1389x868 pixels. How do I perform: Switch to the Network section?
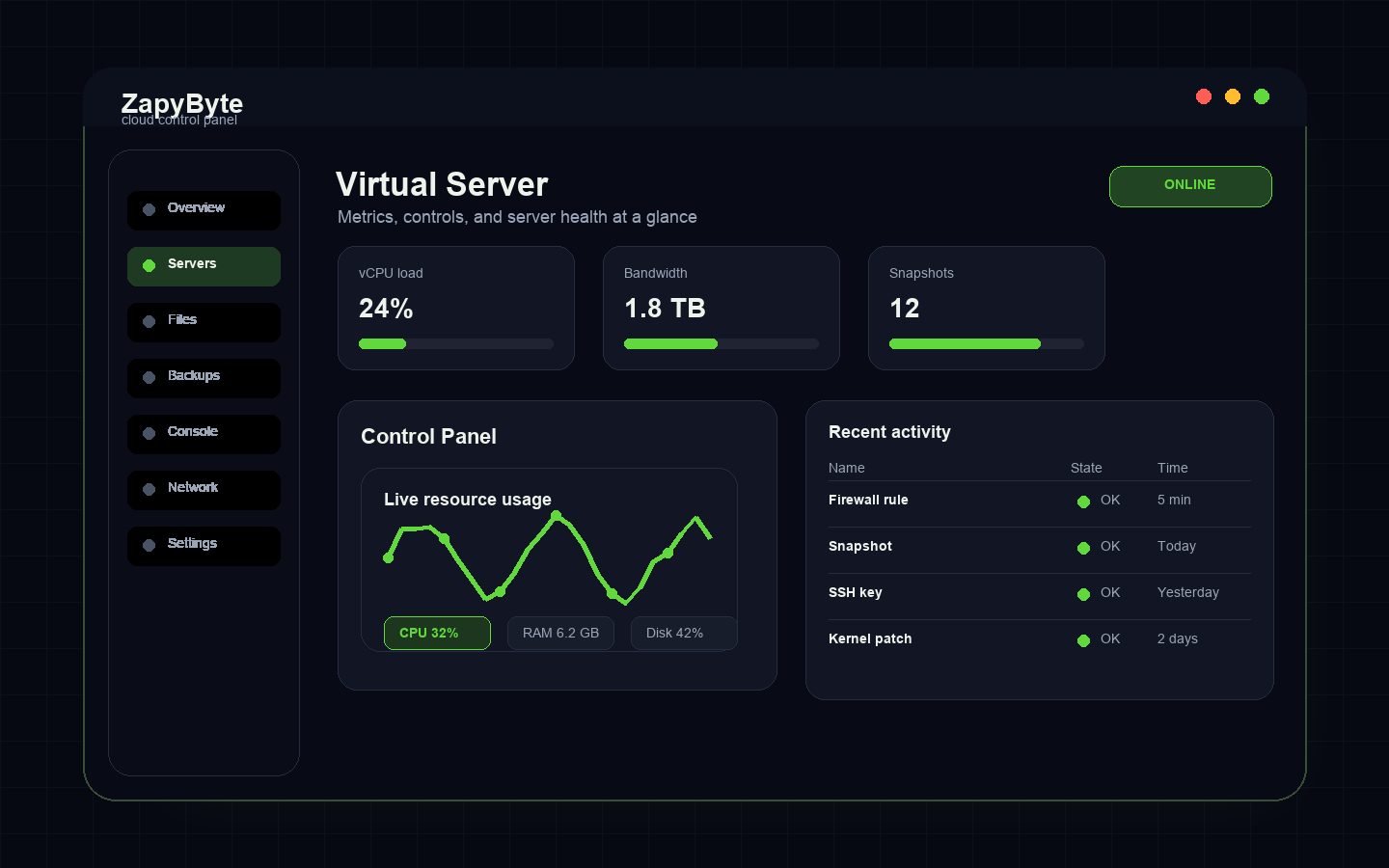(204, 490)
